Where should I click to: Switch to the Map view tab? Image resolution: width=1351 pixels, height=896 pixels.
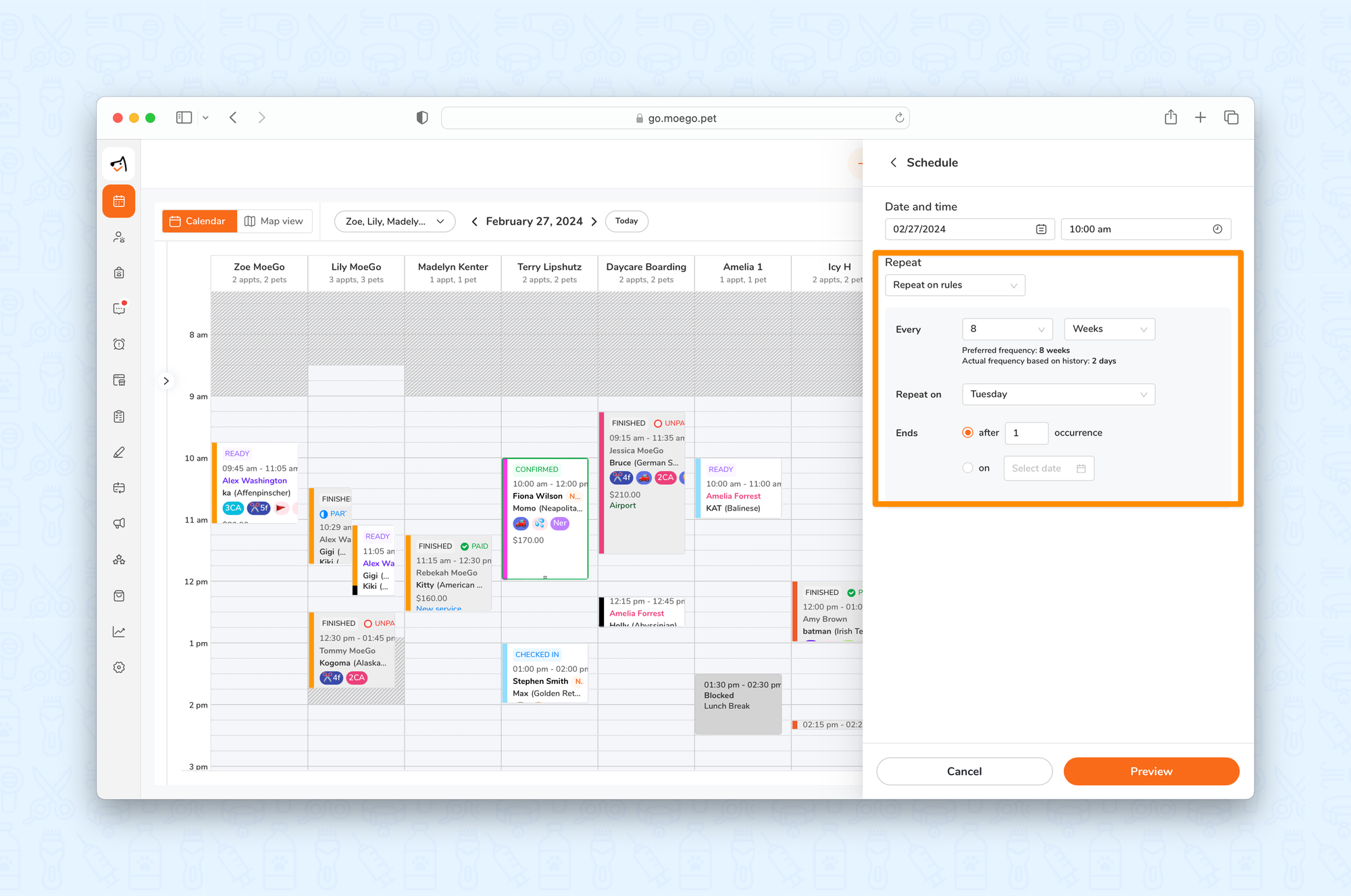click(274, 221)
